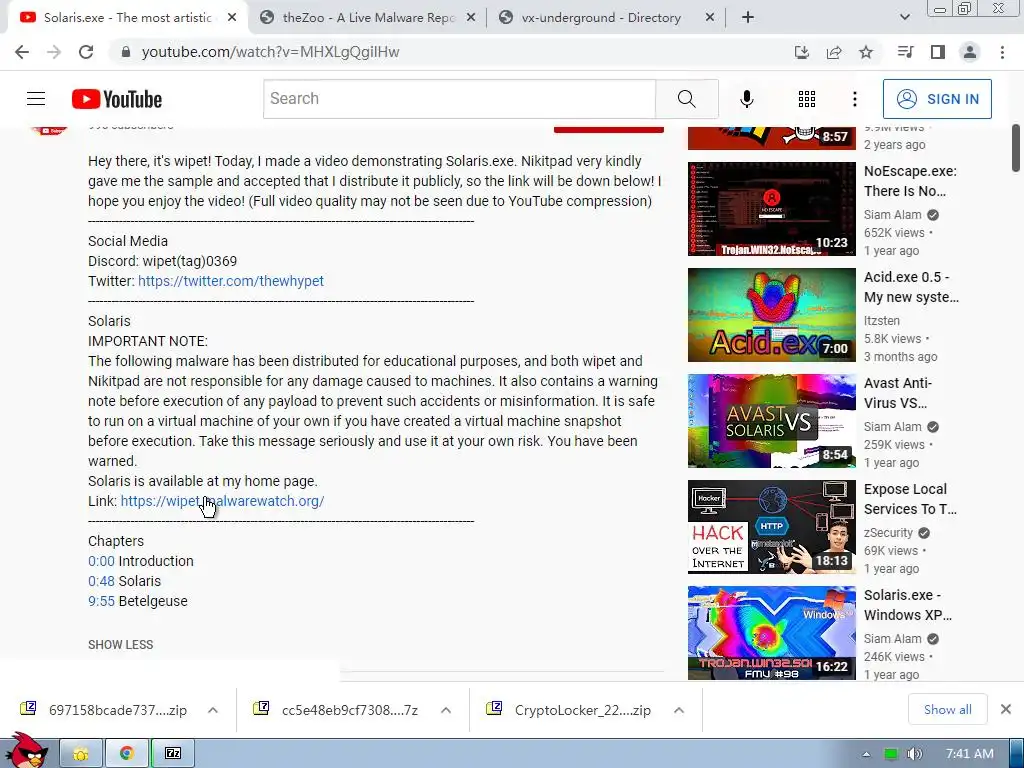Start voice search with microphone icon

pos(746,99)
